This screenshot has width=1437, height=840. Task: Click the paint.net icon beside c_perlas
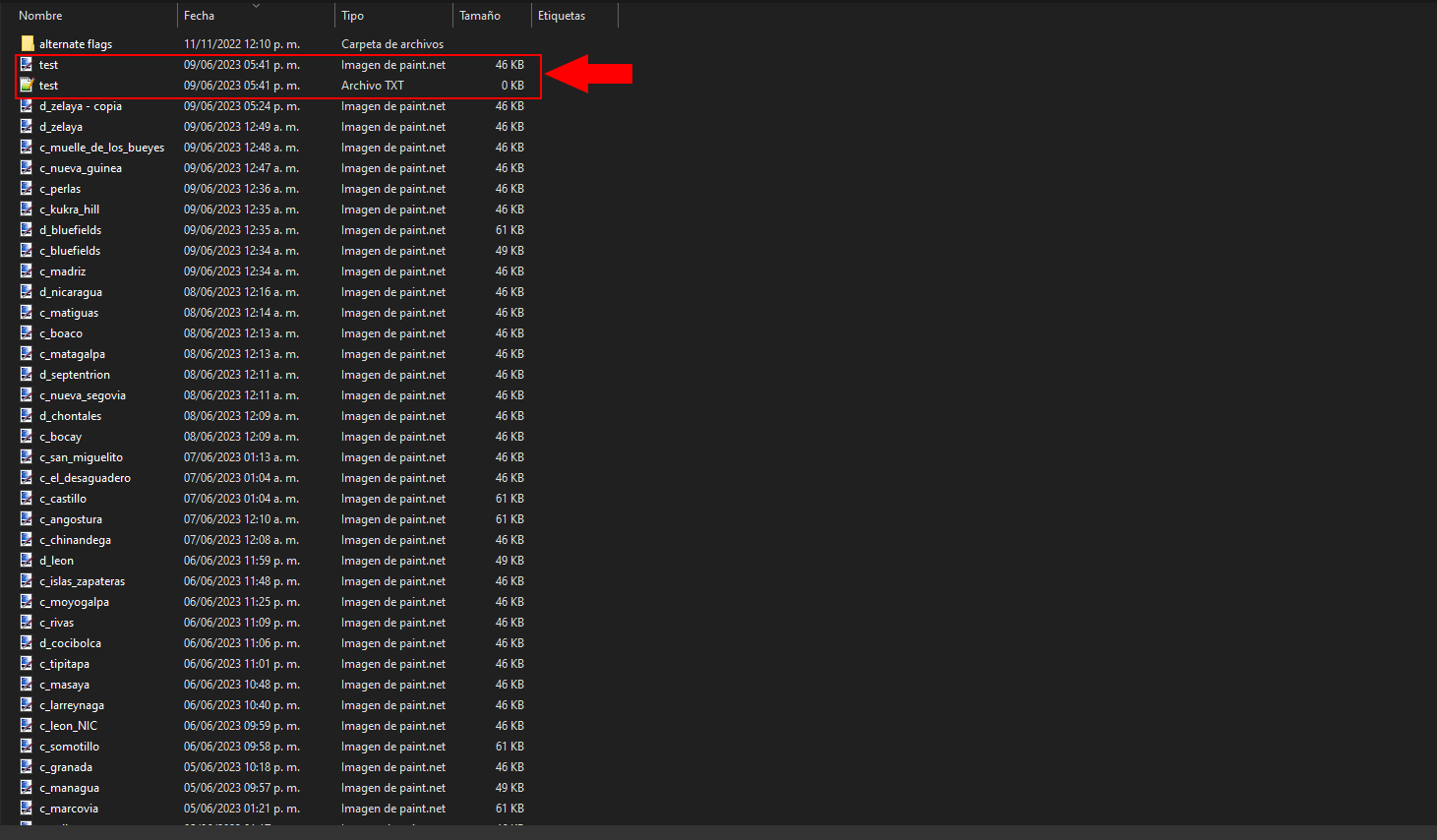tap(26, 188)
